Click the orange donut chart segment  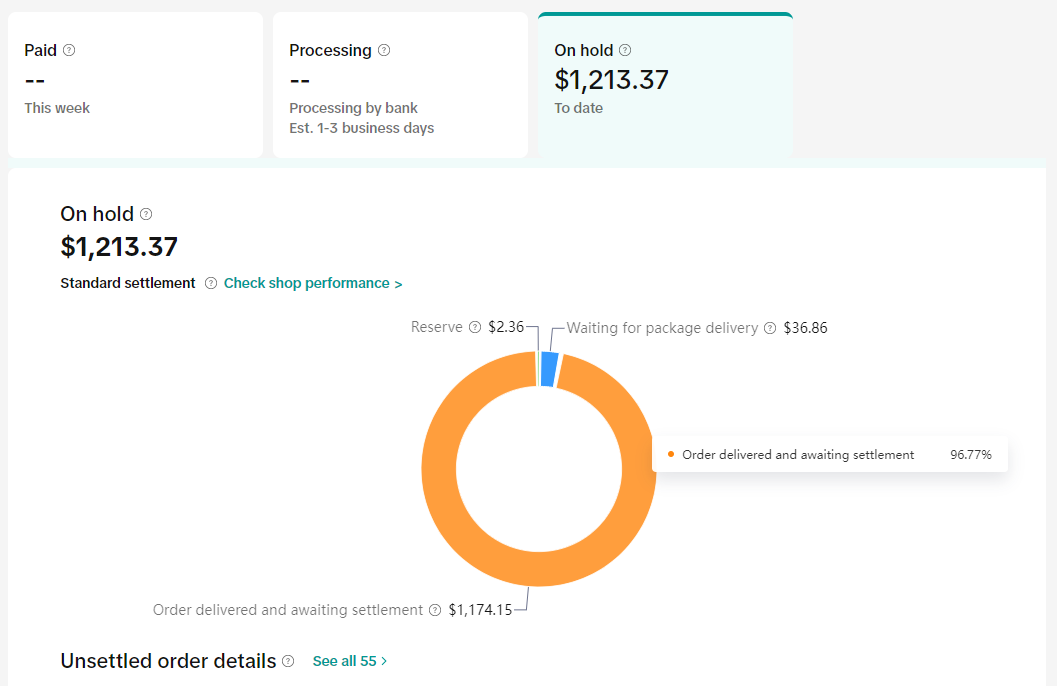click(440, 470)
